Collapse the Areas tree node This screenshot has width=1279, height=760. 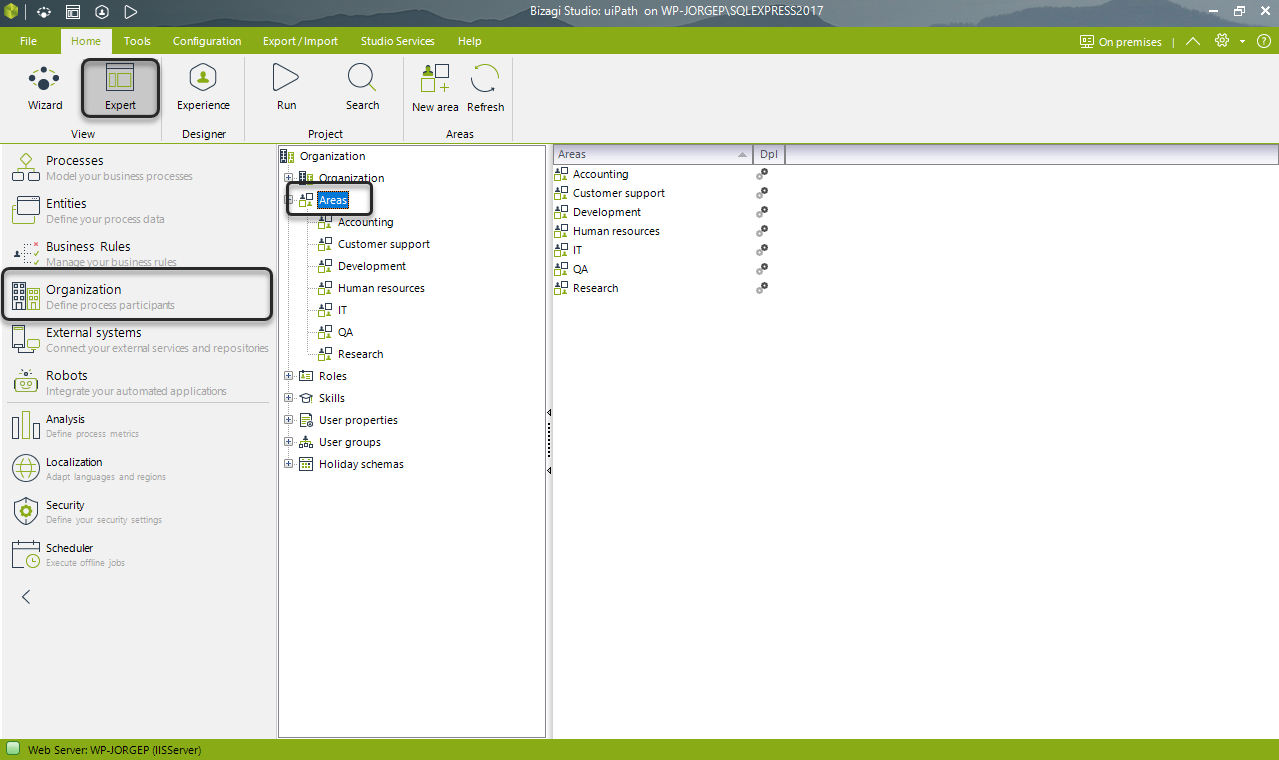point(289,200)
